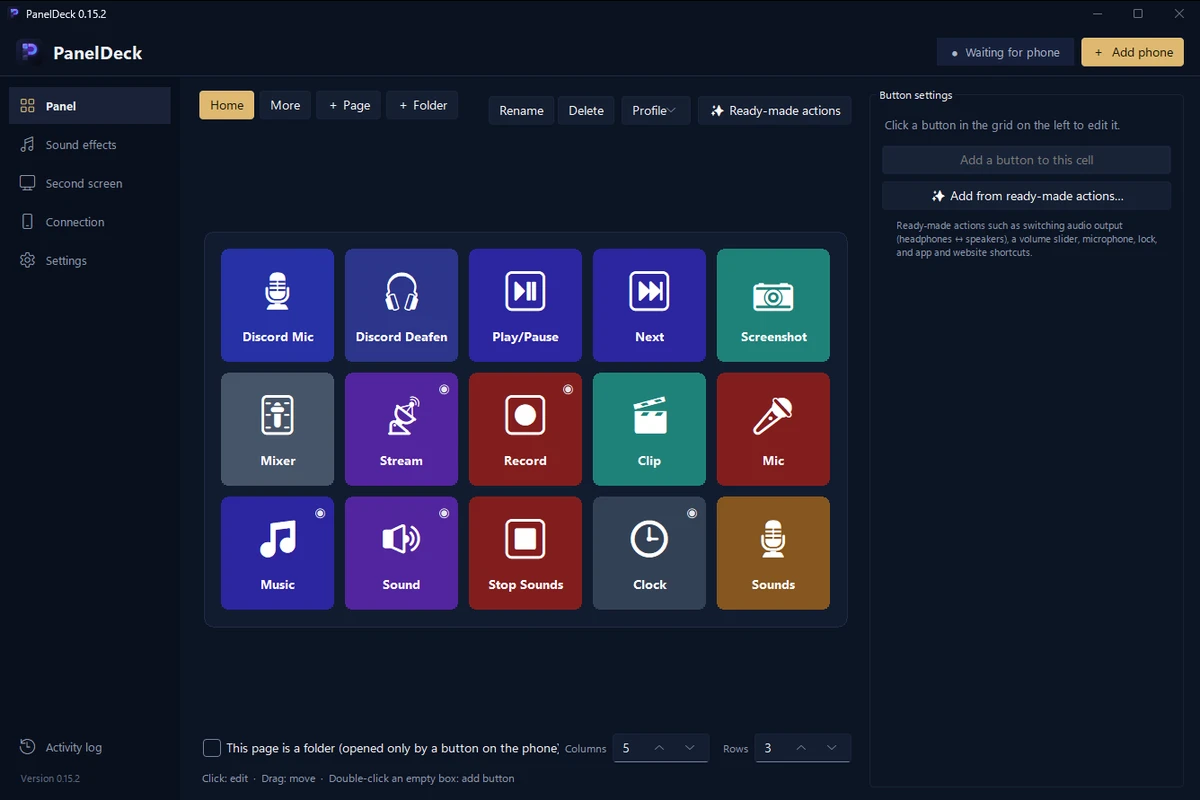1200x800 pixels.
Task: Click the Play/Pause tile in the grid
Action: click(525, 305)
